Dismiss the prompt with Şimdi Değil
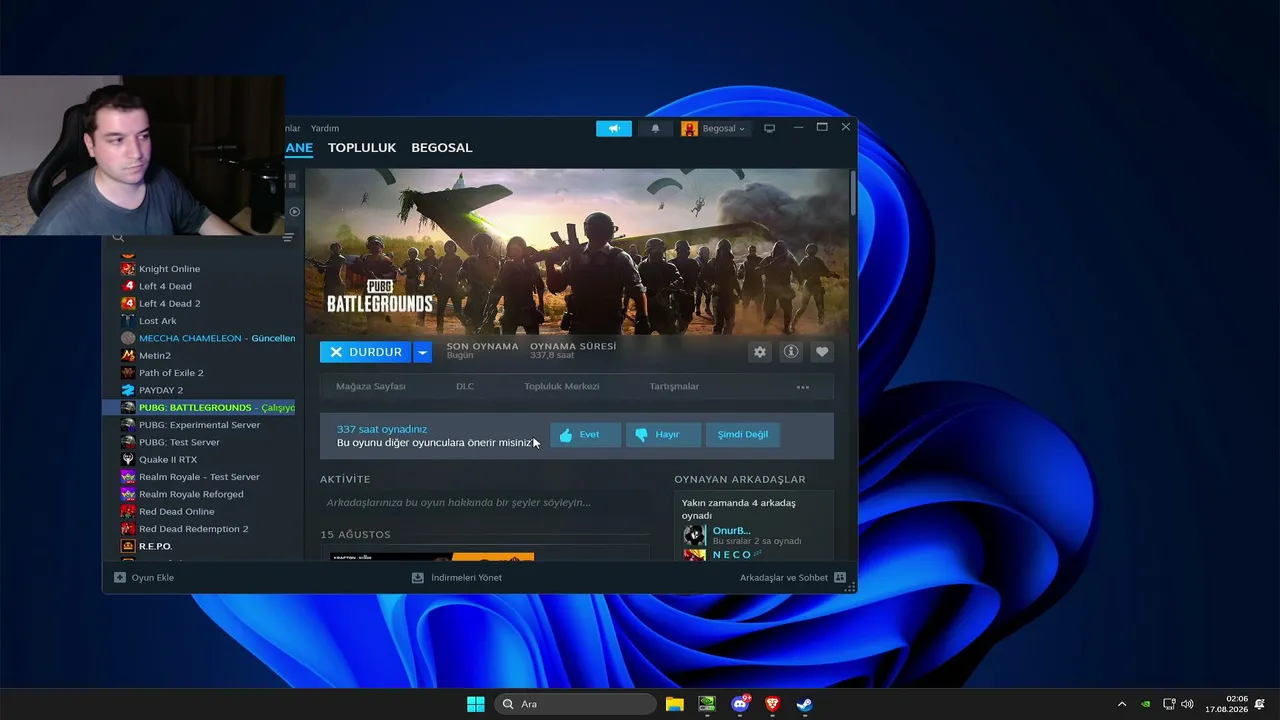 pos(743,435)
